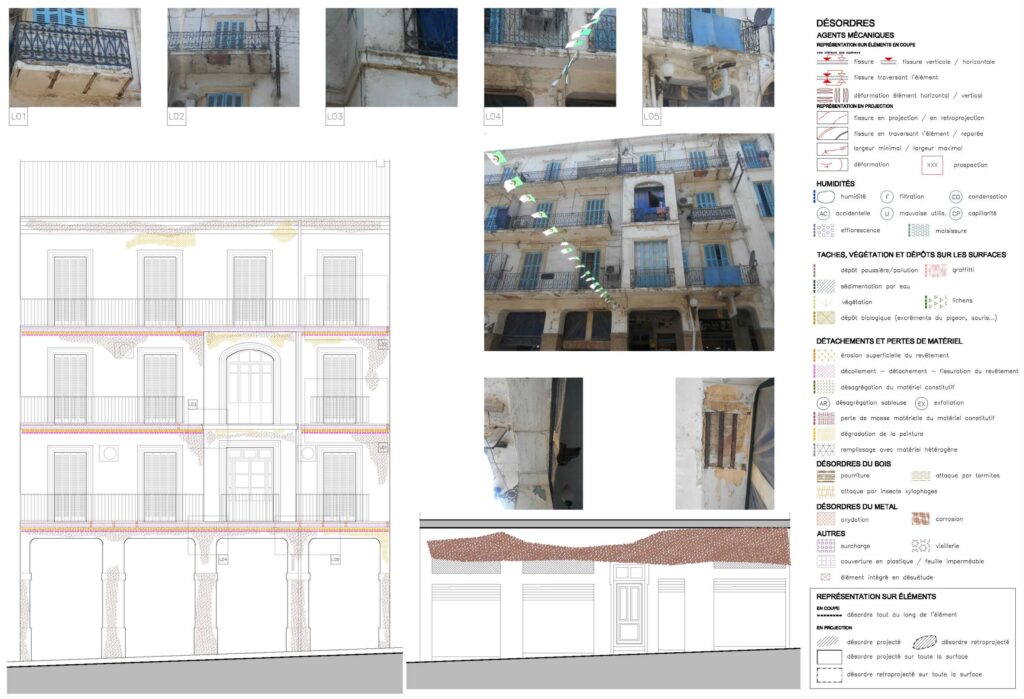Click the red XXX prospection box
1024x699 pixels.
(x=932, y=164)
